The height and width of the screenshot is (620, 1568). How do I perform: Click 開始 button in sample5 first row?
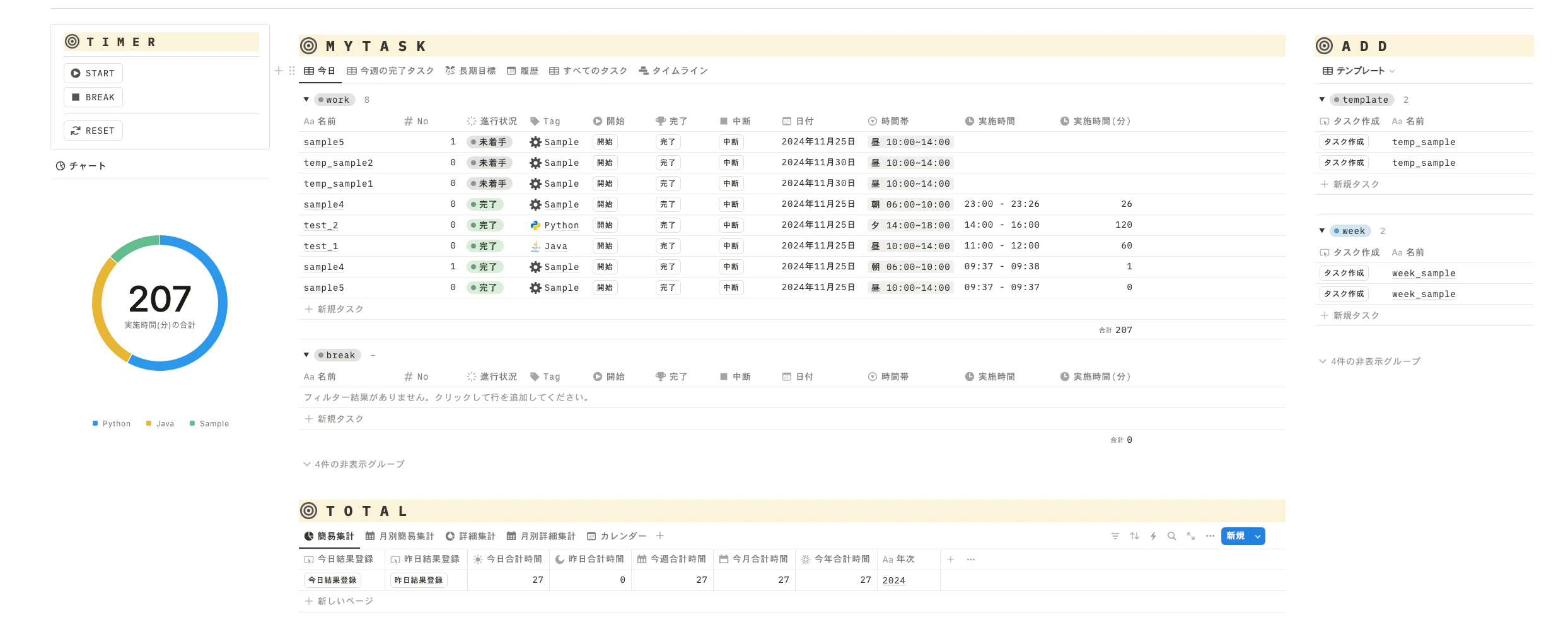pyautogui.click(x=605, y=142)
